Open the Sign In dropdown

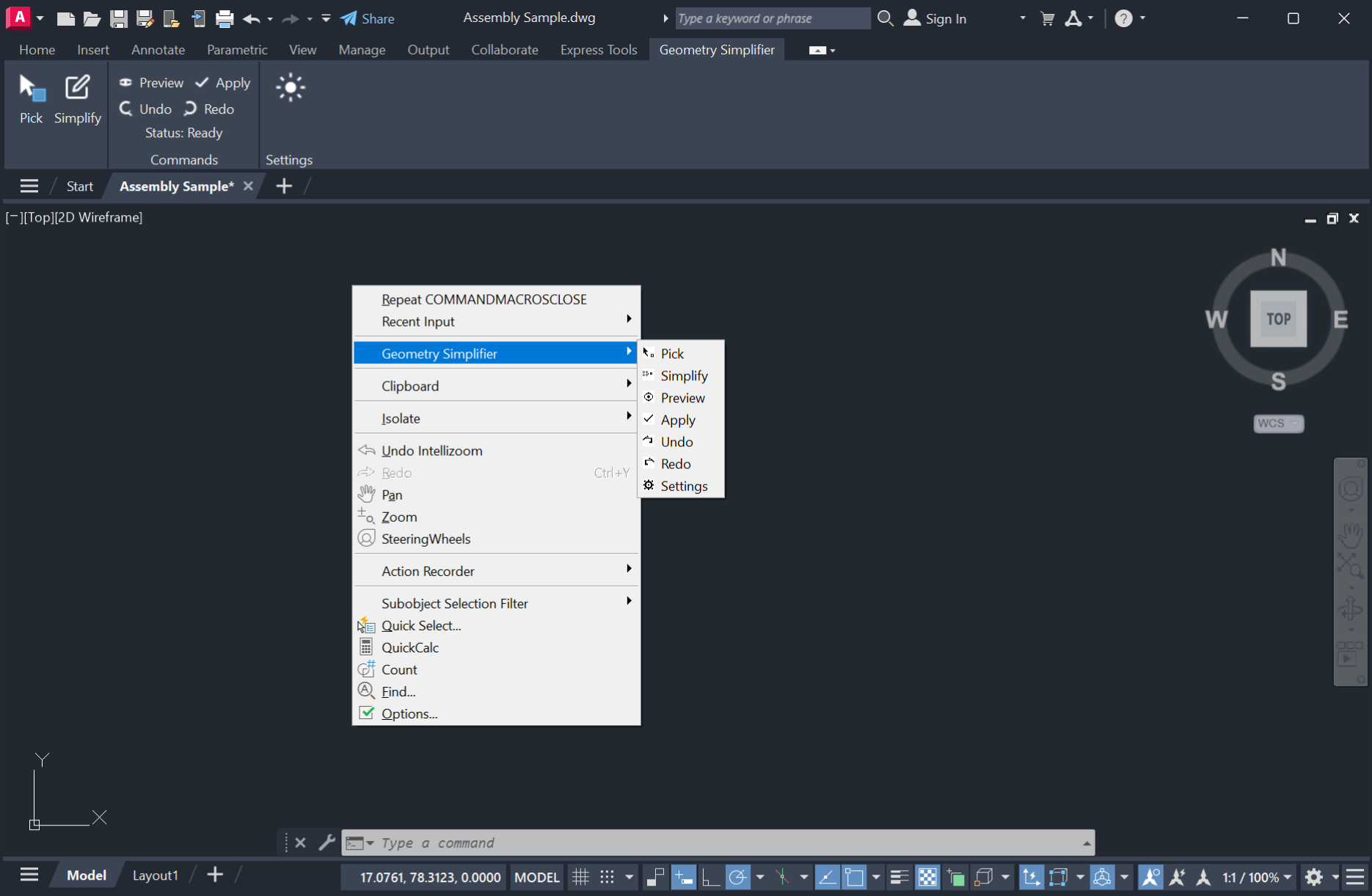click(1022, 18)
